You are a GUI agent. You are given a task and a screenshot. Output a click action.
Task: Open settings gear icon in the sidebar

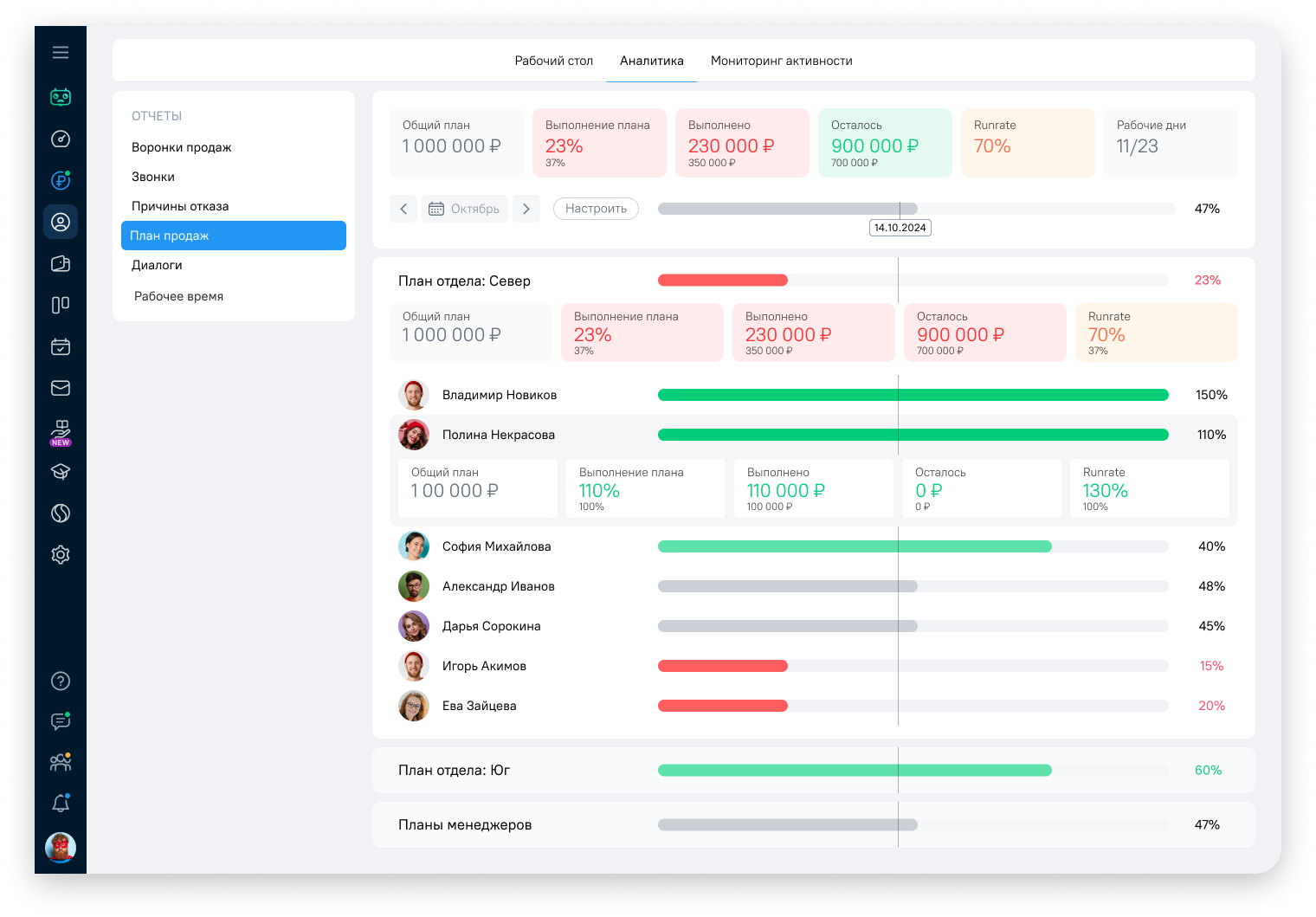tap(61, 555)
